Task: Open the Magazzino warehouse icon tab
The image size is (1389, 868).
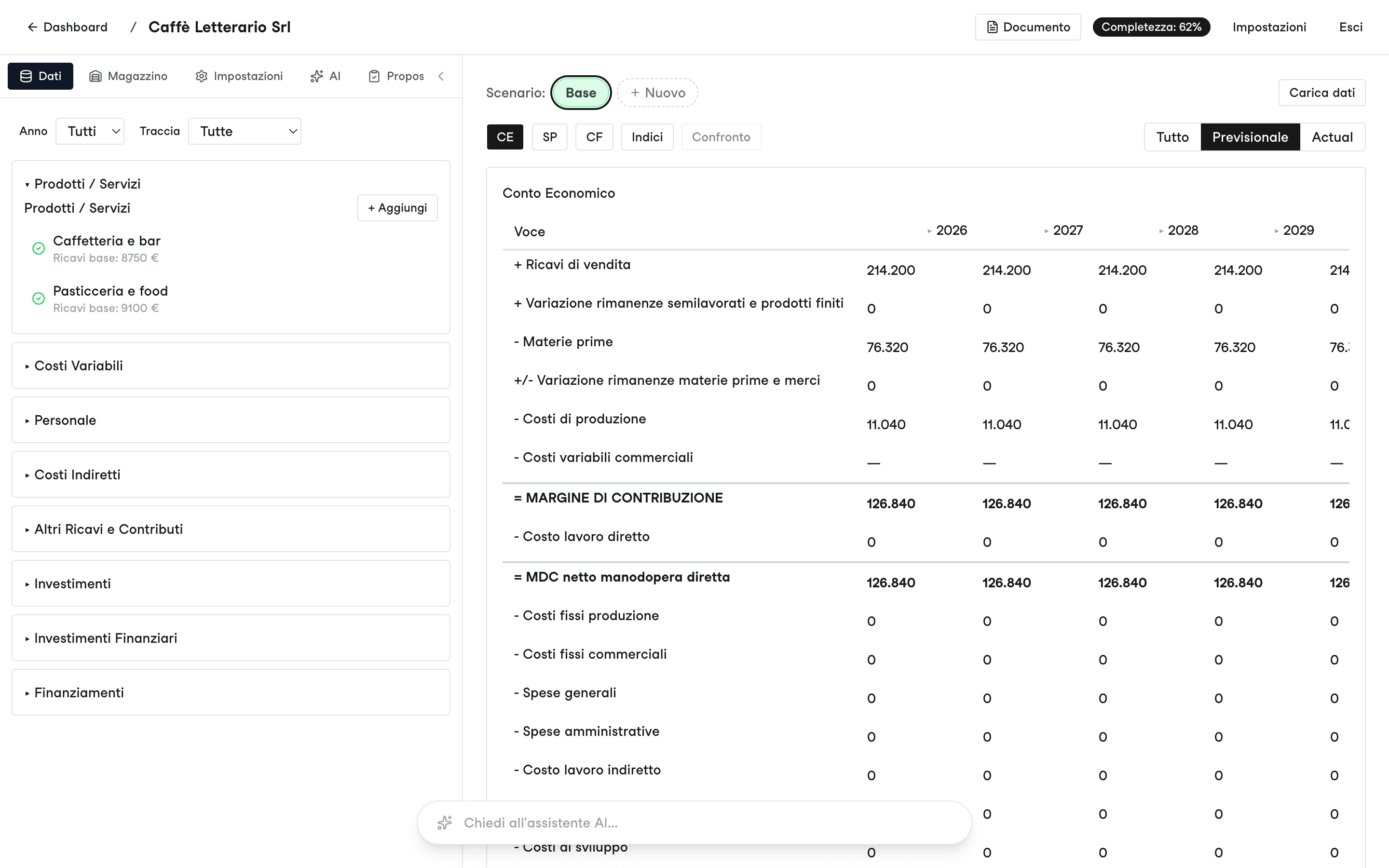Action: (x=95, y=76)
